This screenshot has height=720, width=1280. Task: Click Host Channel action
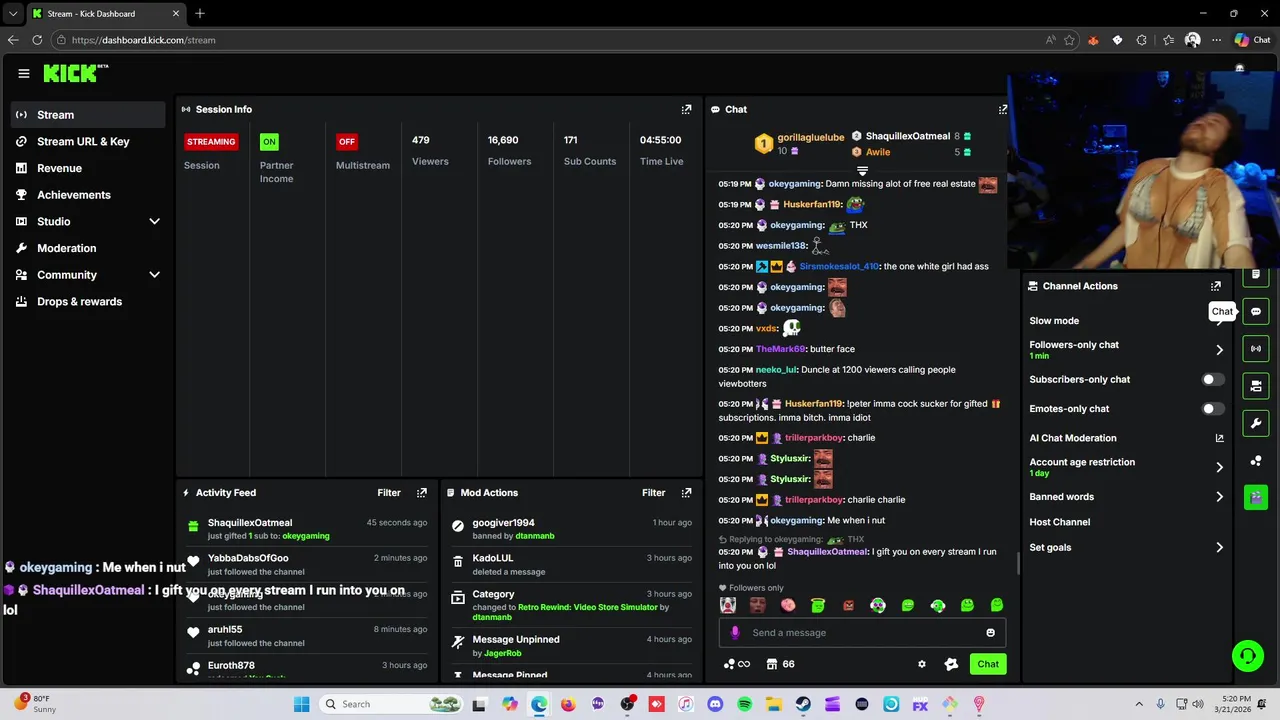point(1060,522)
